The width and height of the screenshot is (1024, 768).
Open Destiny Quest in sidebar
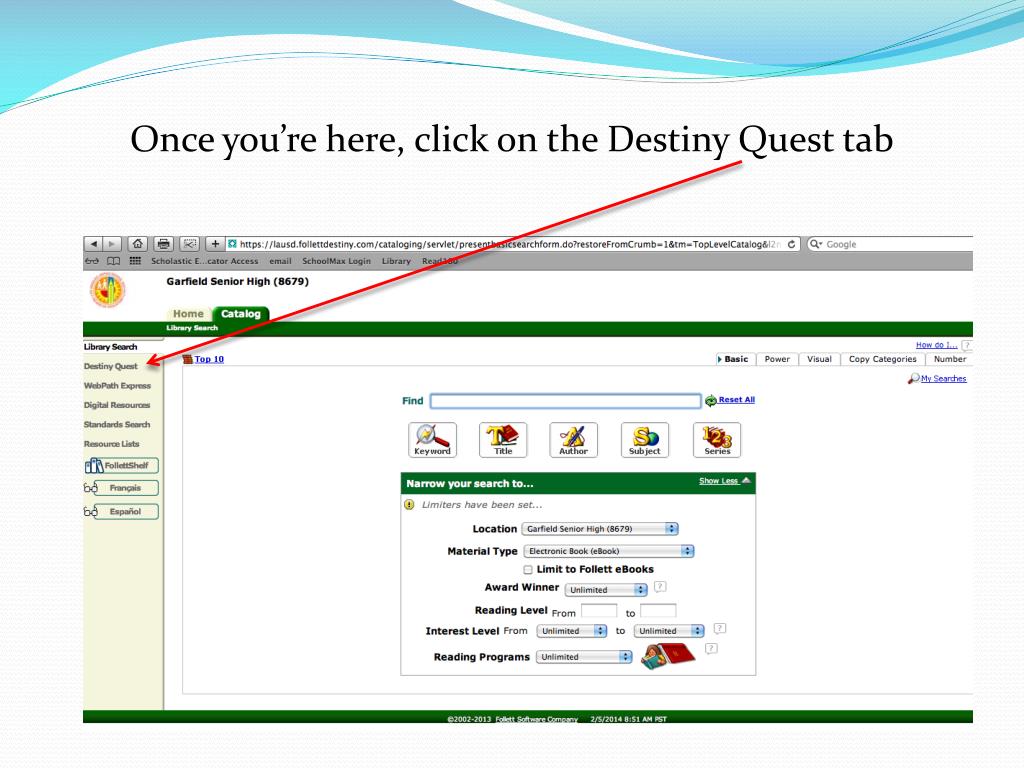(111, 366)
